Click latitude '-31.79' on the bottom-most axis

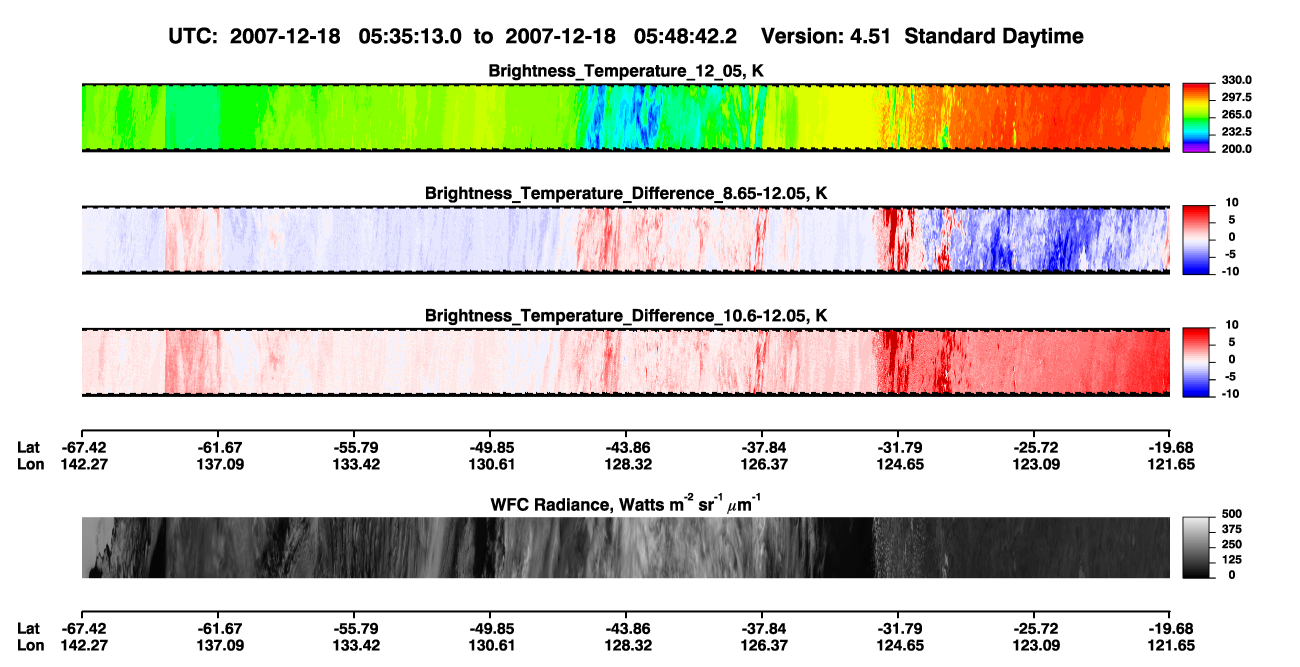click(x=898, y=628)
